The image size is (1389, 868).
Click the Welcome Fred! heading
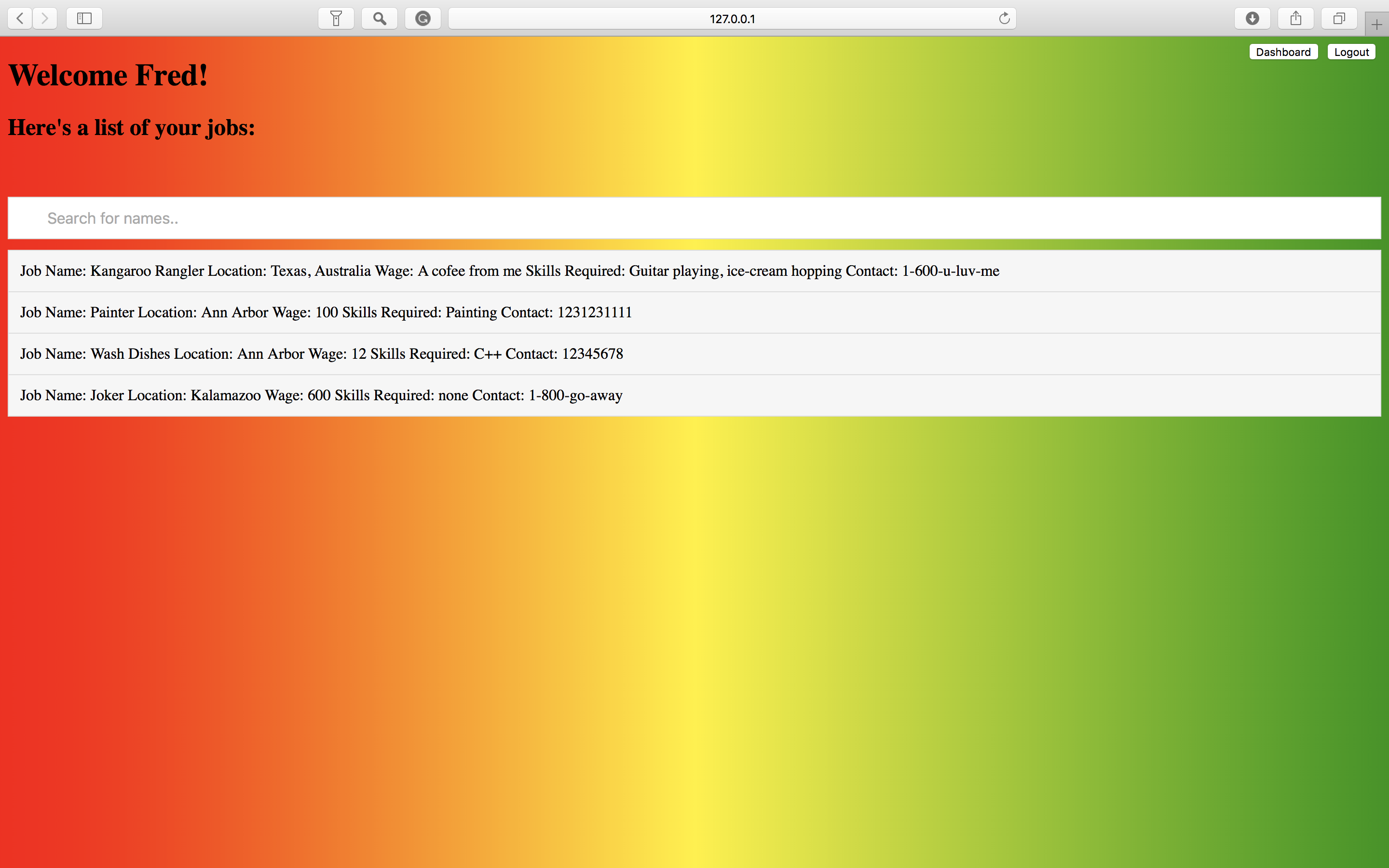pyautogui.click(x=108, y=75)
